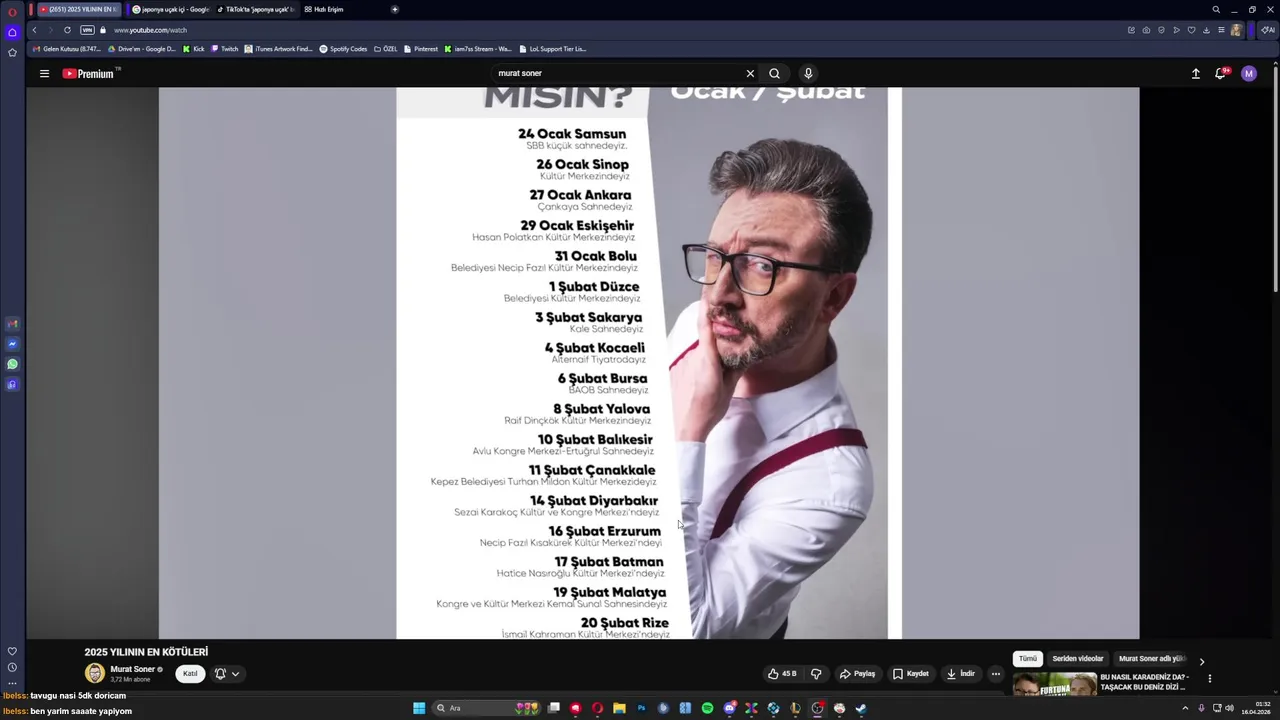1280x720 pixels.
Task: Open Opera sidebar bookmarks star icon
Action: [x=12, y=52]
